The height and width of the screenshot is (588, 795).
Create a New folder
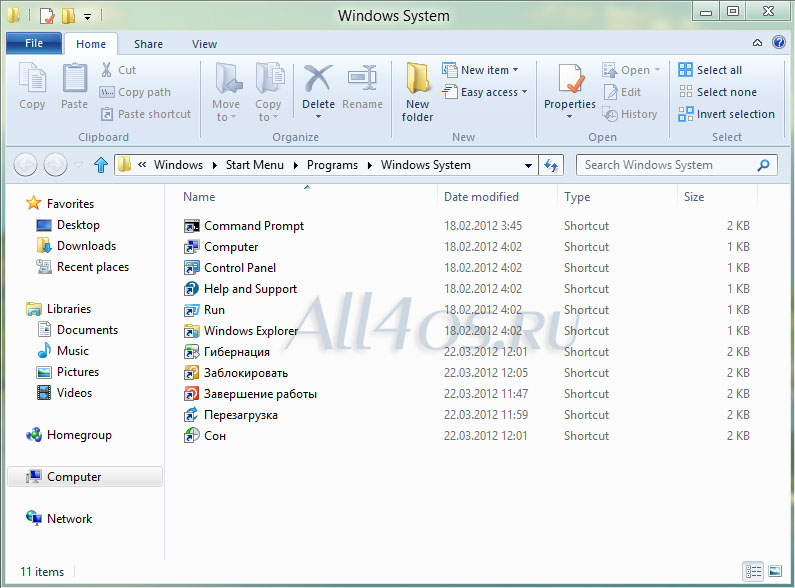(417, 92)
